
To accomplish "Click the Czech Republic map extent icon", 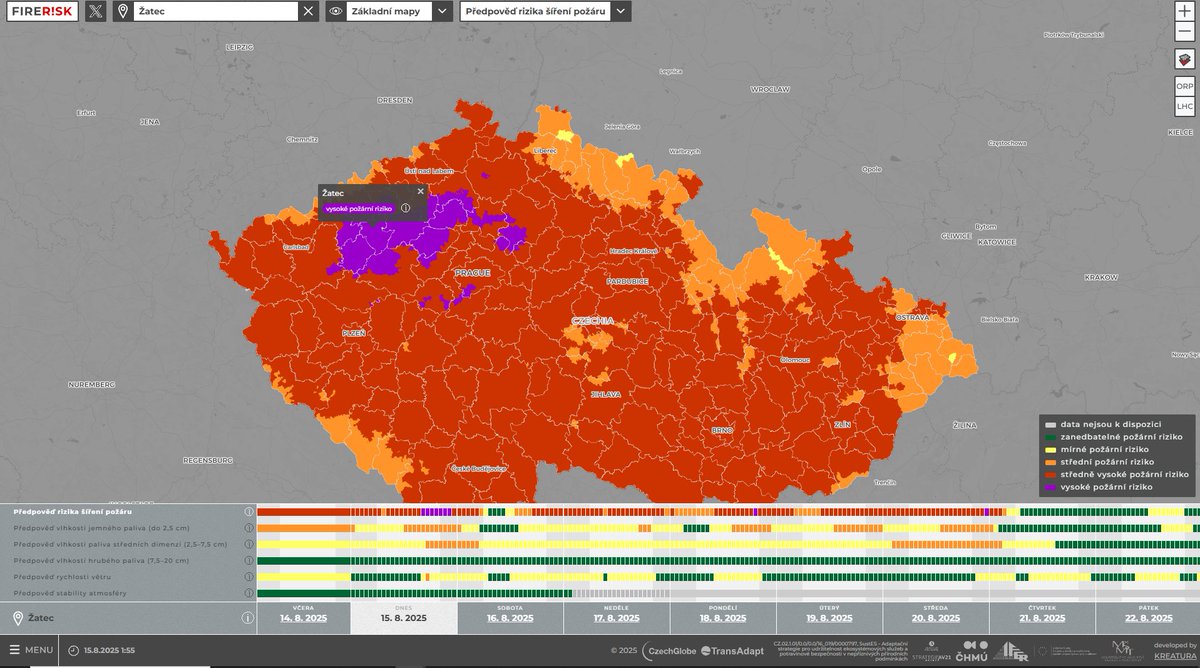I will point(1184,59).
